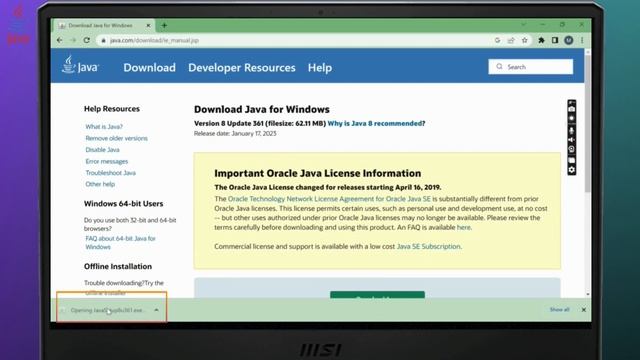Open 'FAQ about 64-bit Java for Windows' link

point(120,243)
